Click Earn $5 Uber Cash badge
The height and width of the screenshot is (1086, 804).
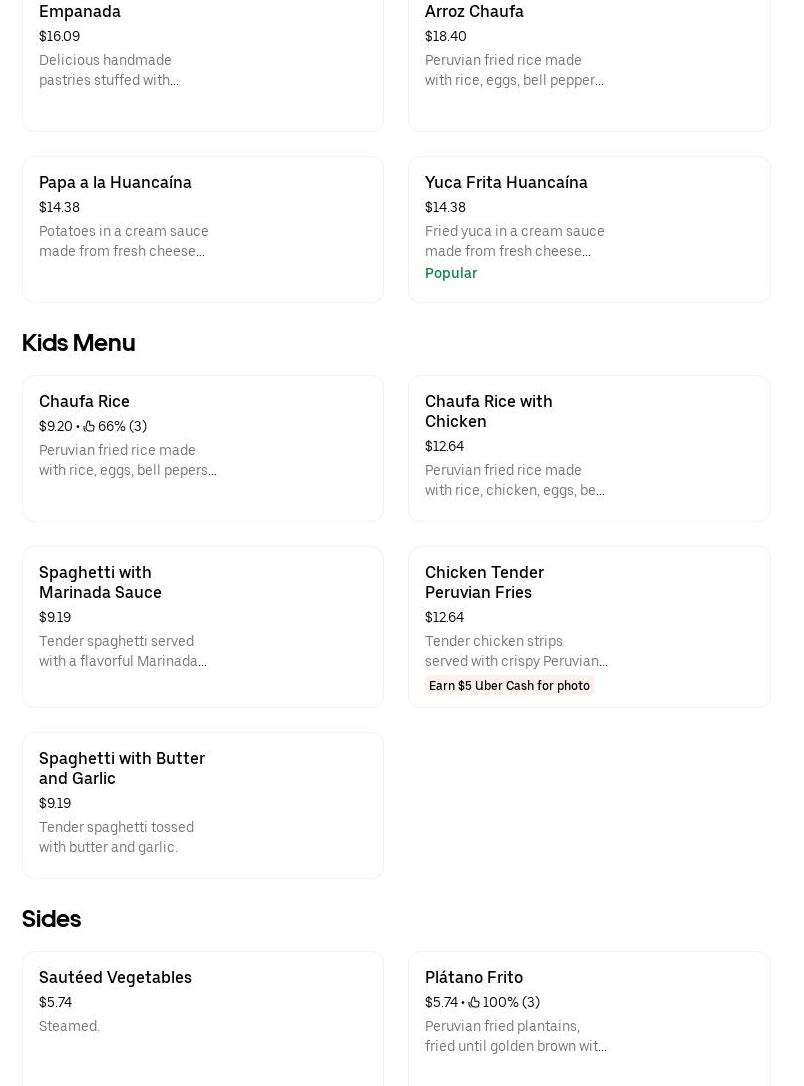509,686
